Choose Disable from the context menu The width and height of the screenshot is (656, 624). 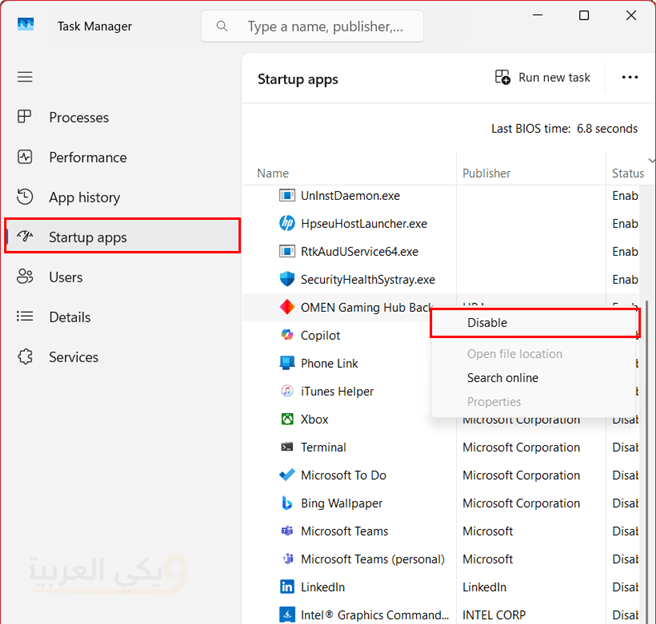(x=535, y=323)
